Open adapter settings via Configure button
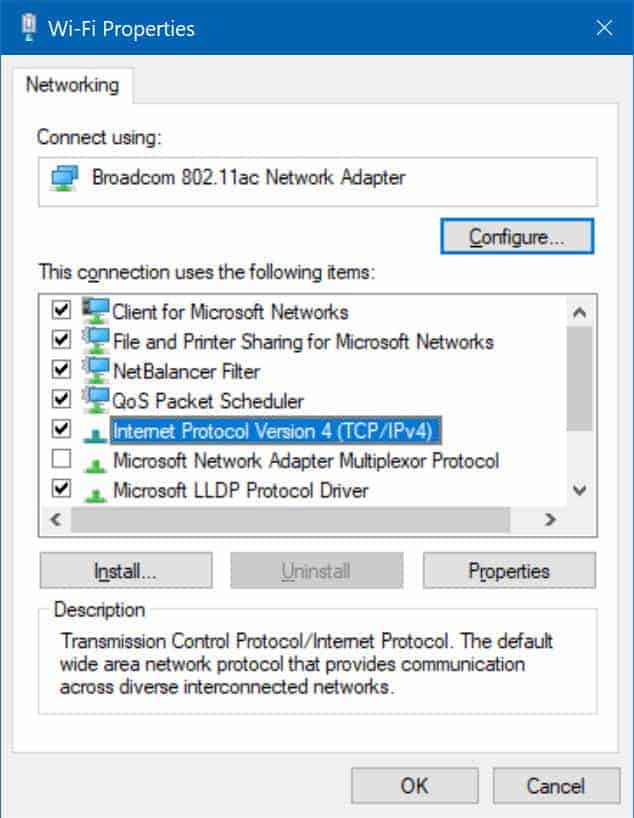The width and height of the screenshot is (634, 818). click(x=517, y=236)
